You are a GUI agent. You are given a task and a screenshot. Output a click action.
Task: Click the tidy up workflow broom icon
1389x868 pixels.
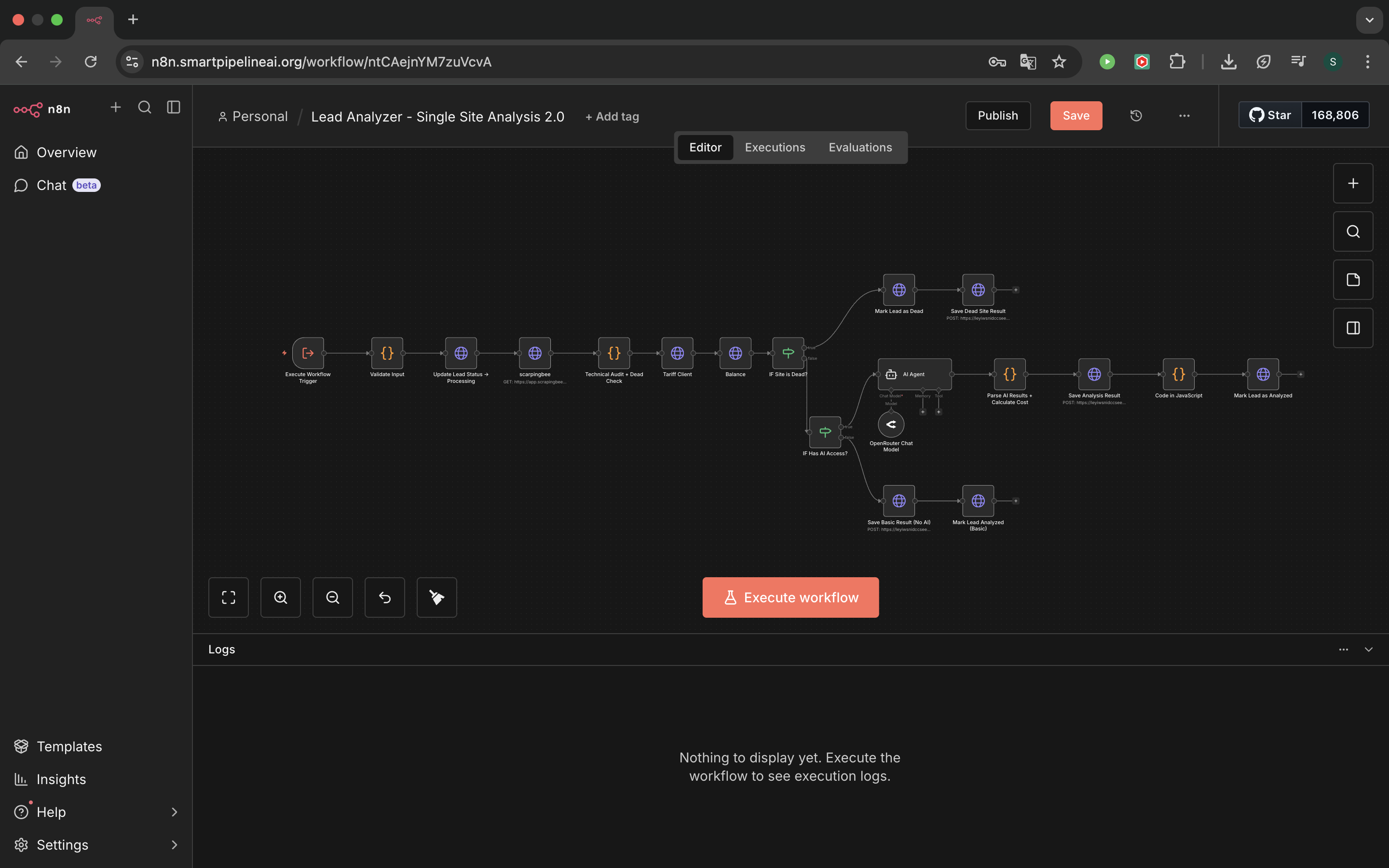(437, 597)
